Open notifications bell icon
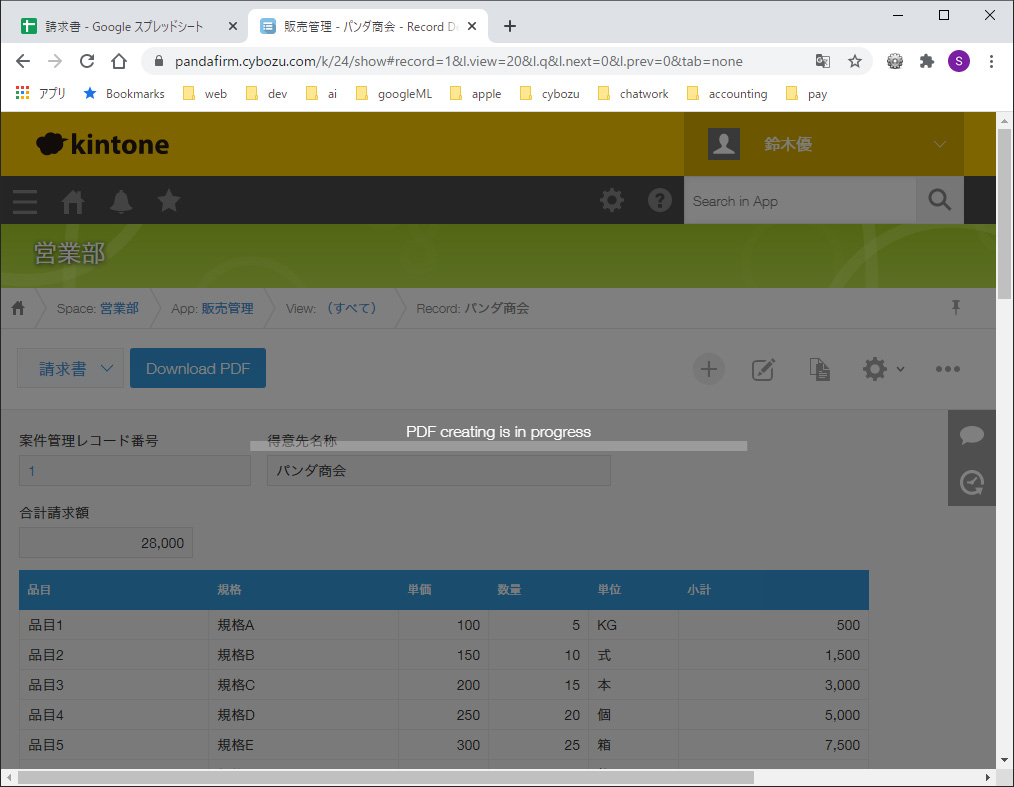This screenshot has width=1014, height=787. (121, 201)
